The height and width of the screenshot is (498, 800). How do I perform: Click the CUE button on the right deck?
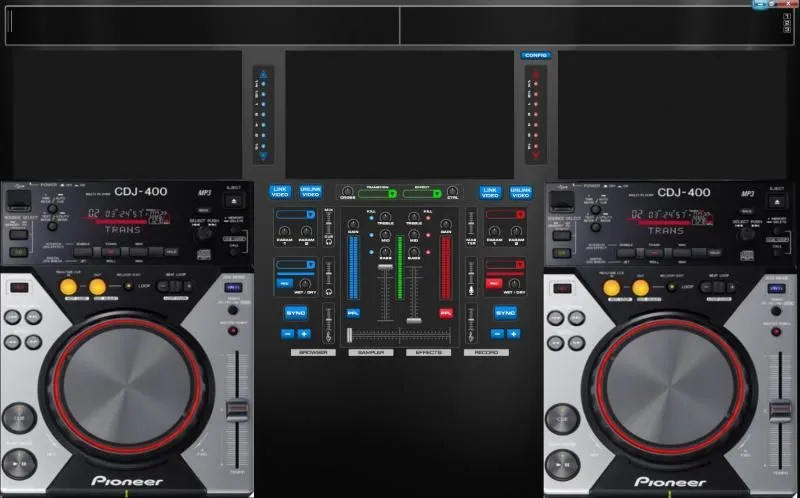[562, 419]
